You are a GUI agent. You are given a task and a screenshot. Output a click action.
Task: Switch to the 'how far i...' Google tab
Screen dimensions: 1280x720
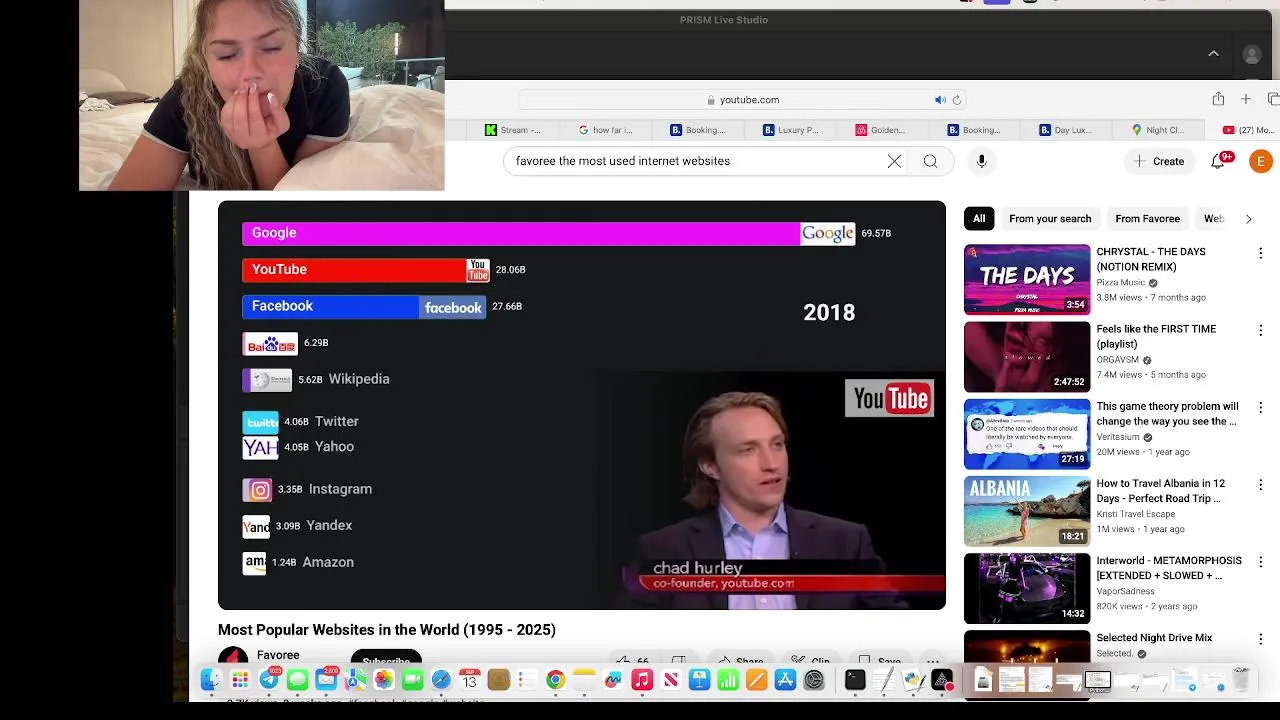tap(606, 130)
